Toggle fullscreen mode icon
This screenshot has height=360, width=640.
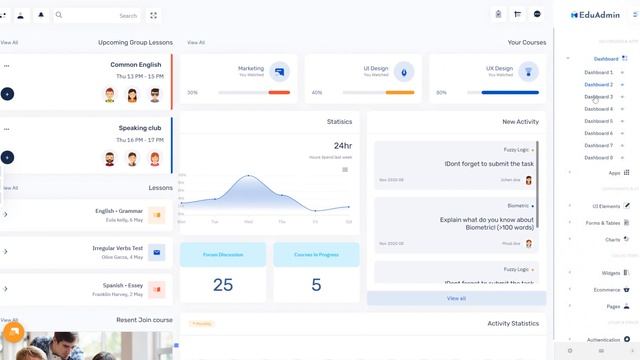point(153,16)
